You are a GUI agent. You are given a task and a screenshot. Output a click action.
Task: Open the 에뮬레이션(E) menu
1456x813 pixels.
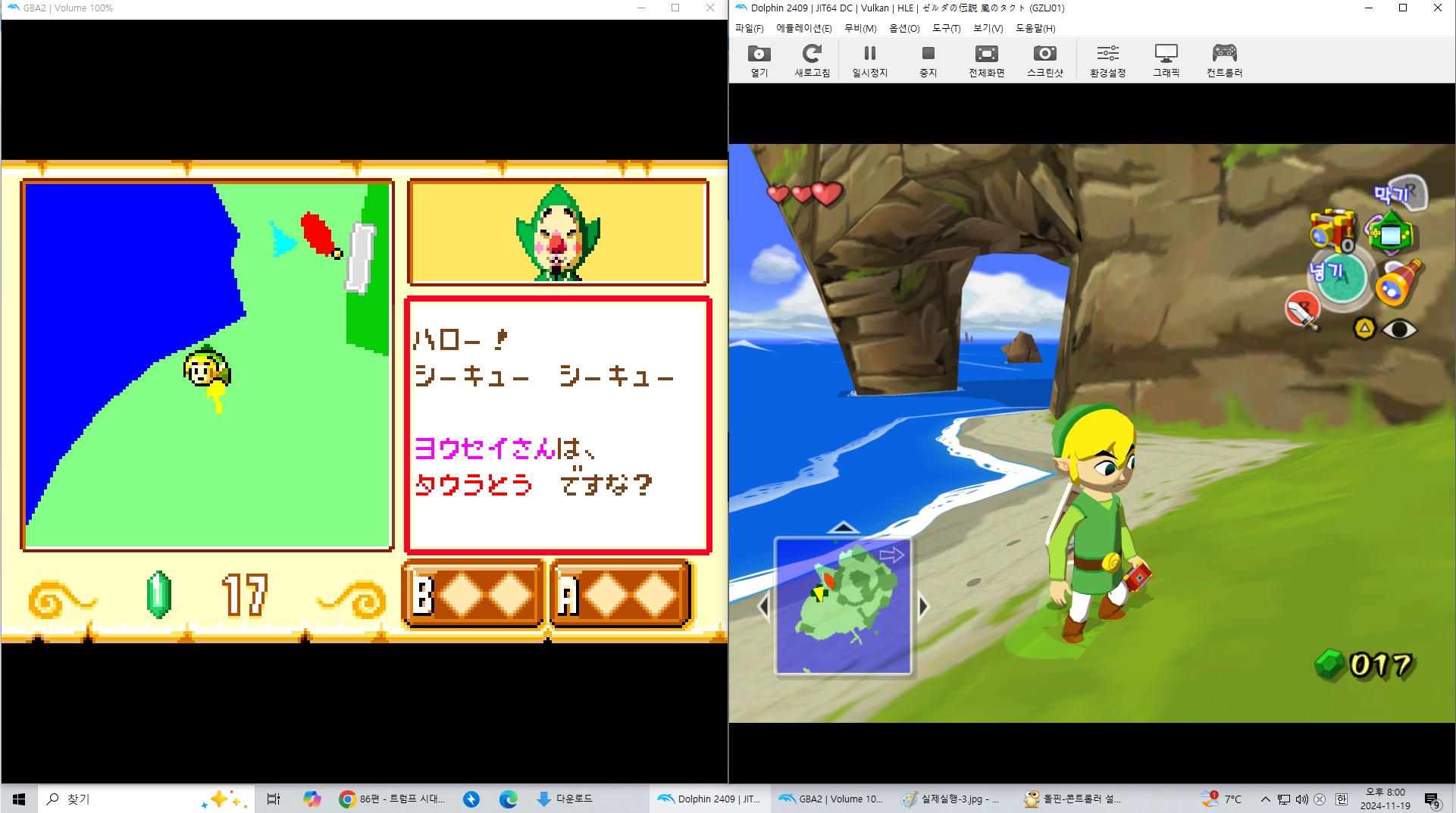coord(803,28)
